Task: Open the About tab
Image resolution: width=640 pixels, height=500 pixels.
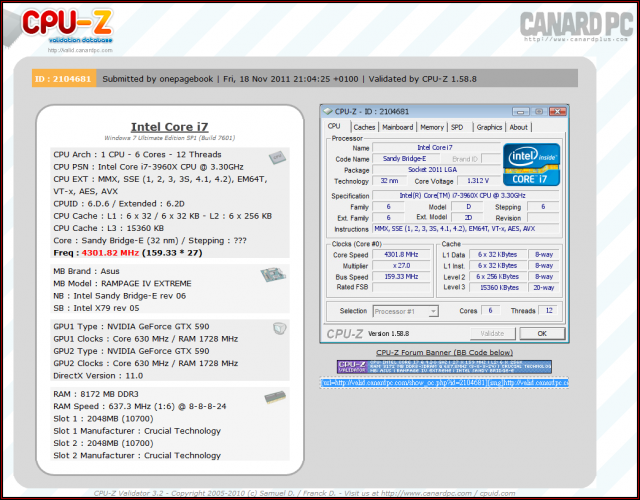Action: click(518, 127)
